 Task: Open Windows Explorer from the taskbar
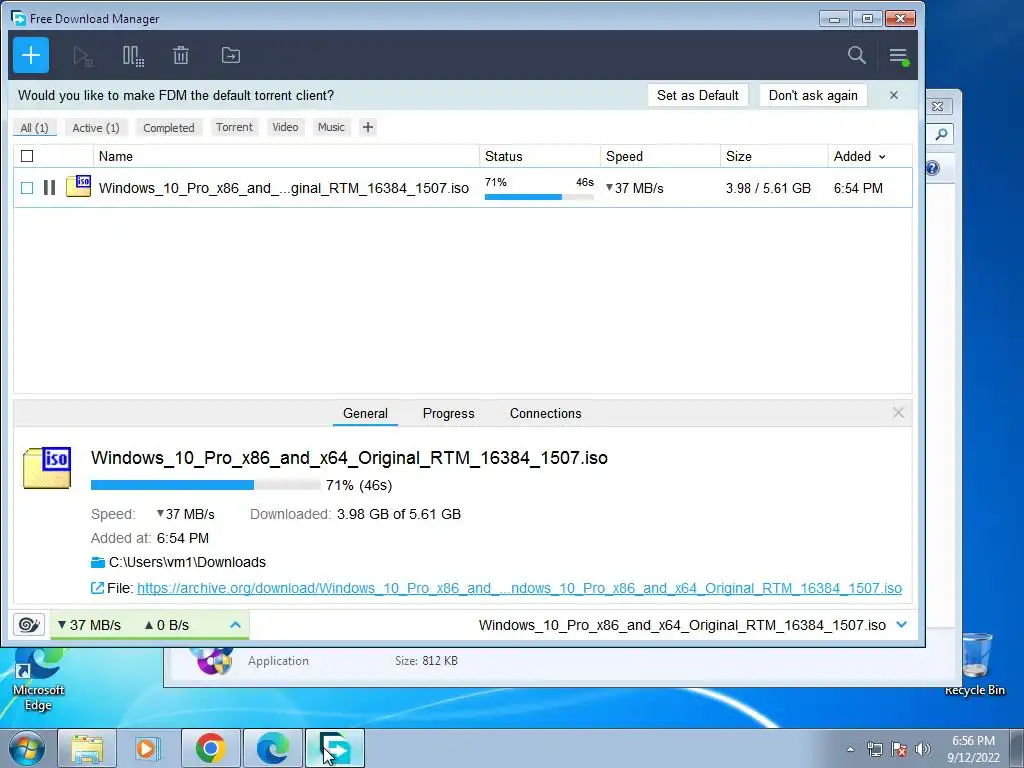(87, 748)
